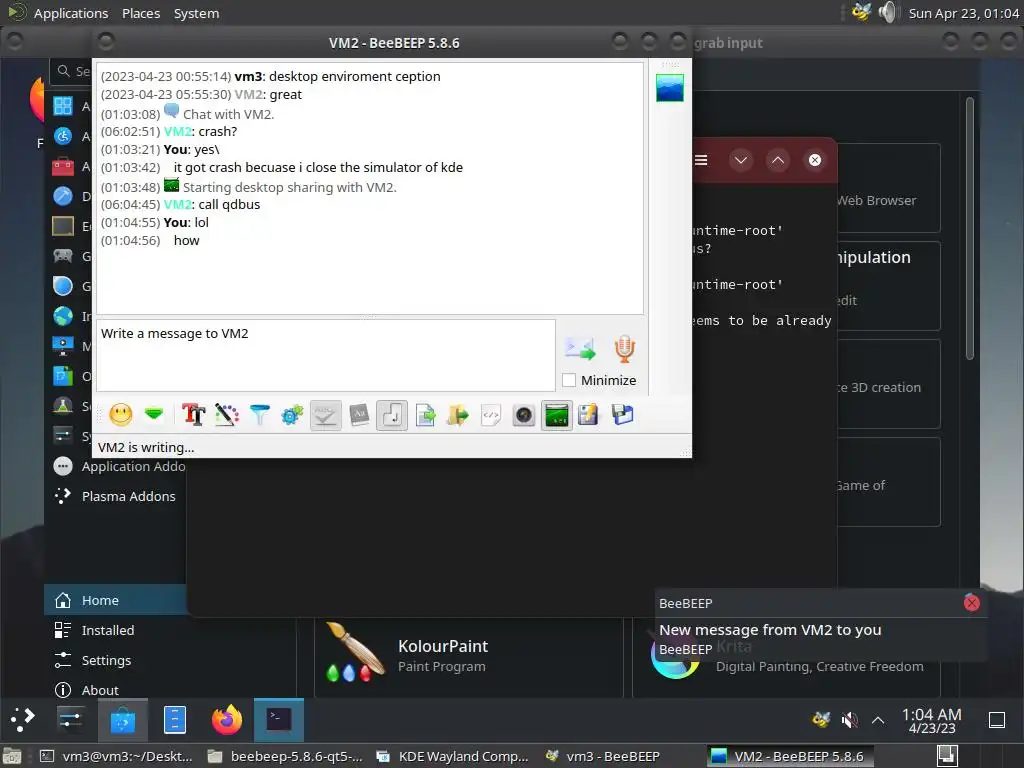Click the screenshot camera icon

click(524, 415)
